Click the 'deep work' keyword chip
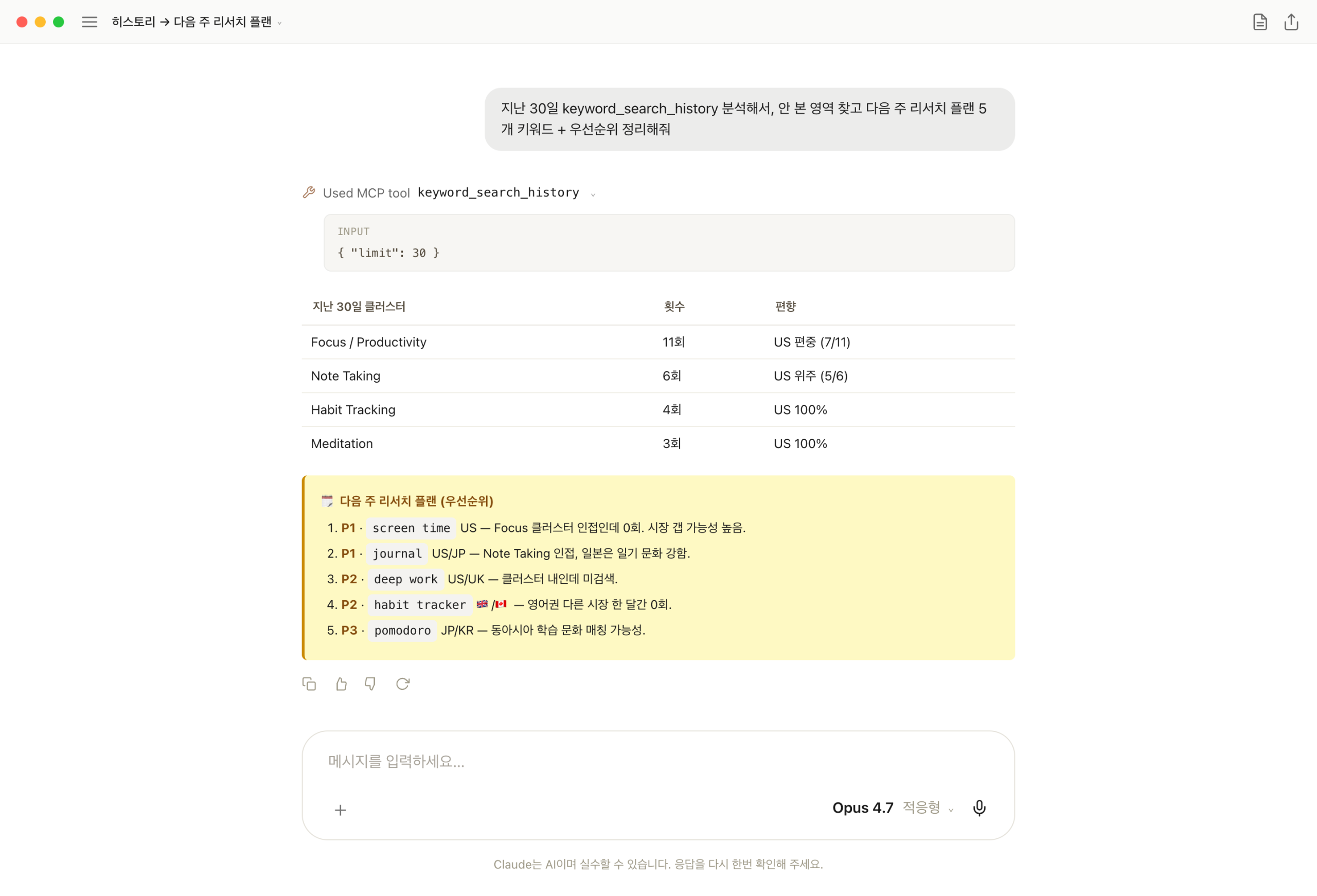The image size is (1317, 896). coord(405,579)
